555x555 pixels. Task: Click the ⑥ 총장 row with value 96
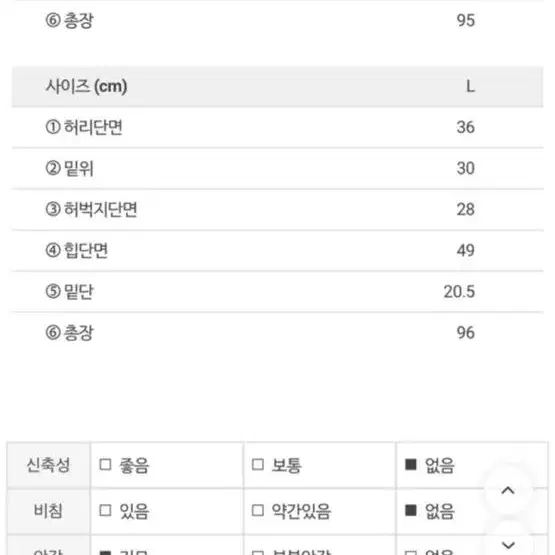click(278, 333)
